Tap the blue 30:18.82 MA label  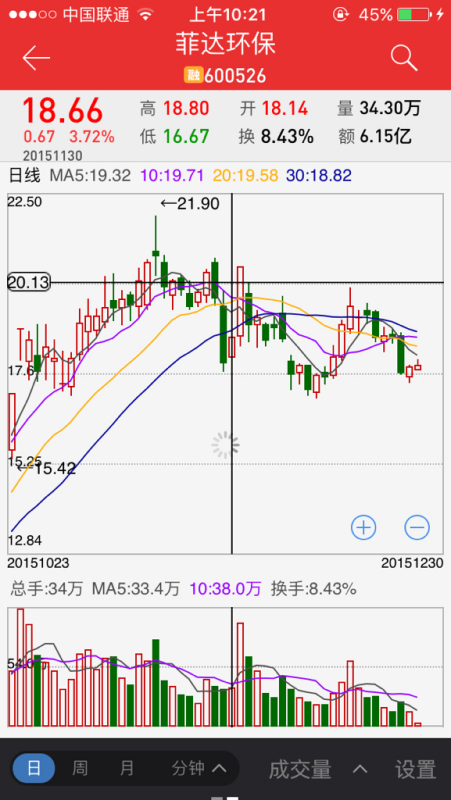[x=319, y=176]
